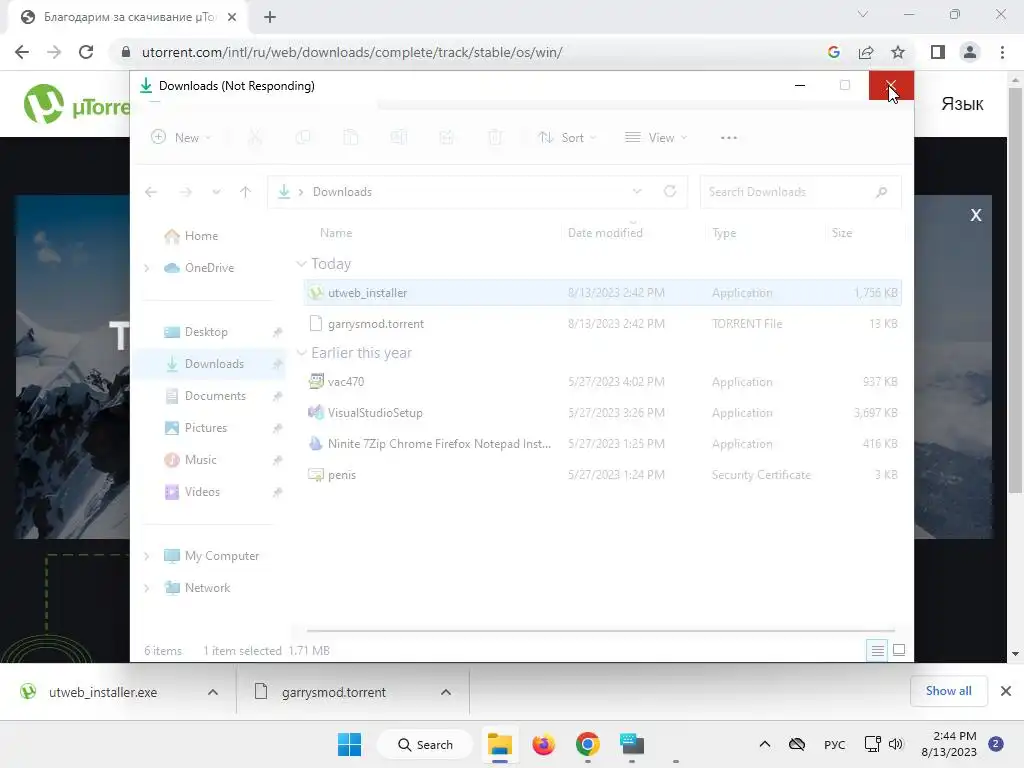1024x768 pixels.
Task: Click the Copy icon in Explorer toolbar
Action: coord(303,138)
